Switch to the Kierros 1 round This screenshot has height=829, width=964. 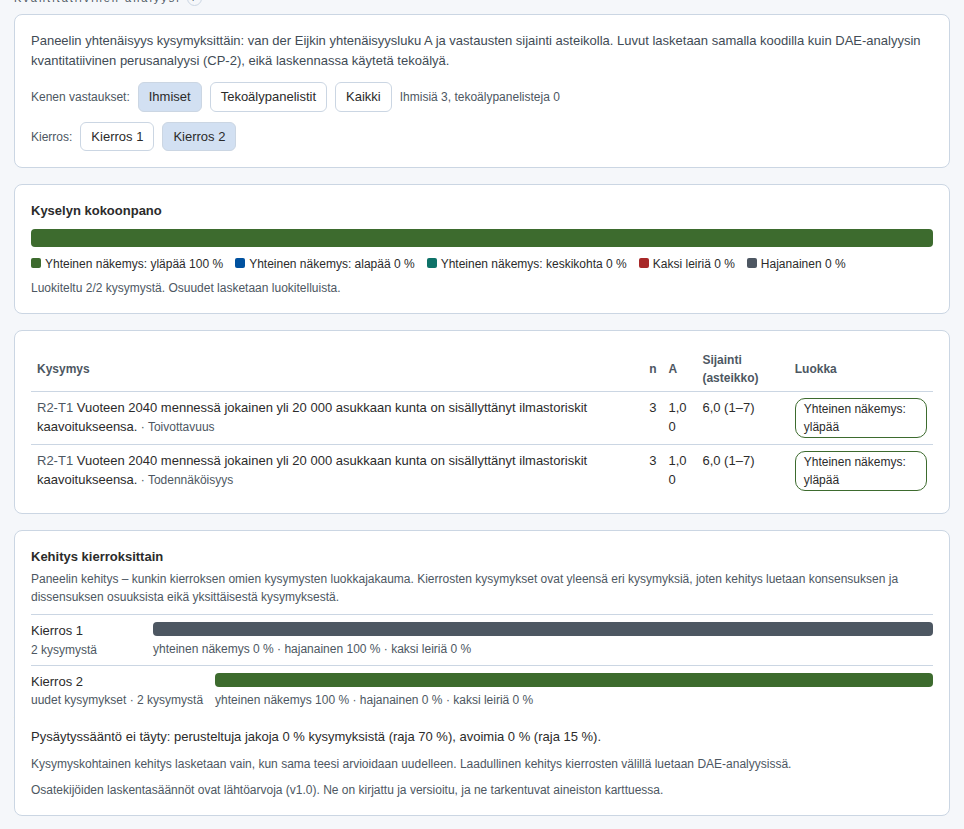tap(117, 137)
